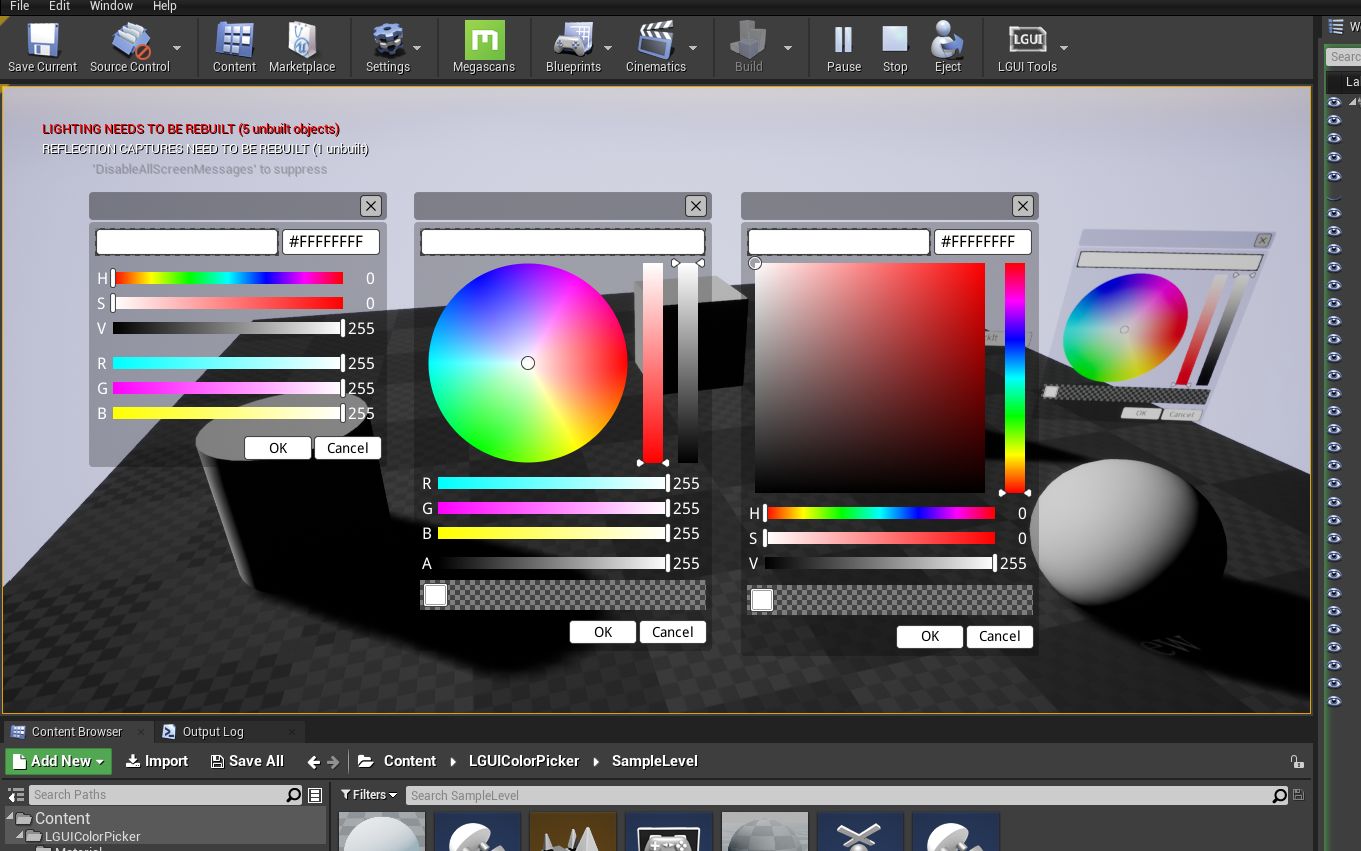
Task: Click Cancel in the HSV/RGB slider picker
Action: [x=347, y=448]
